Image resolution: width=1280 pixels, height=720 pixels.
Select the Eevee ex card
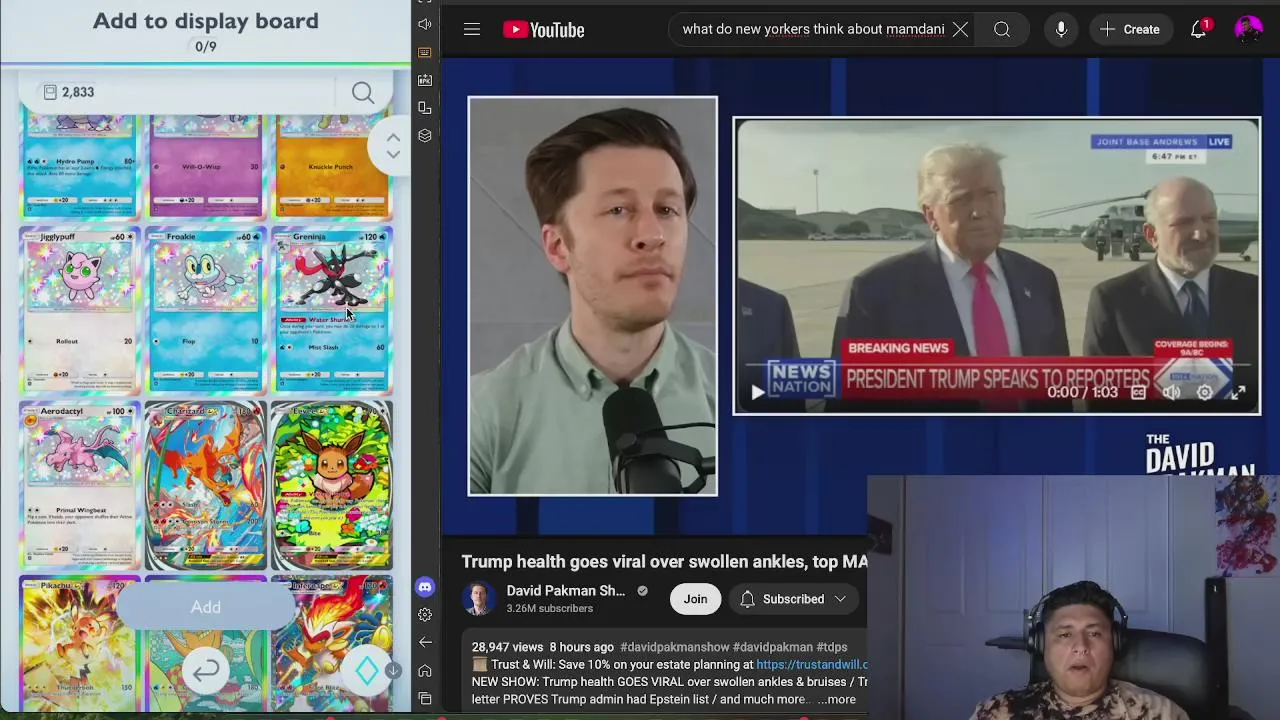(332, 485)
